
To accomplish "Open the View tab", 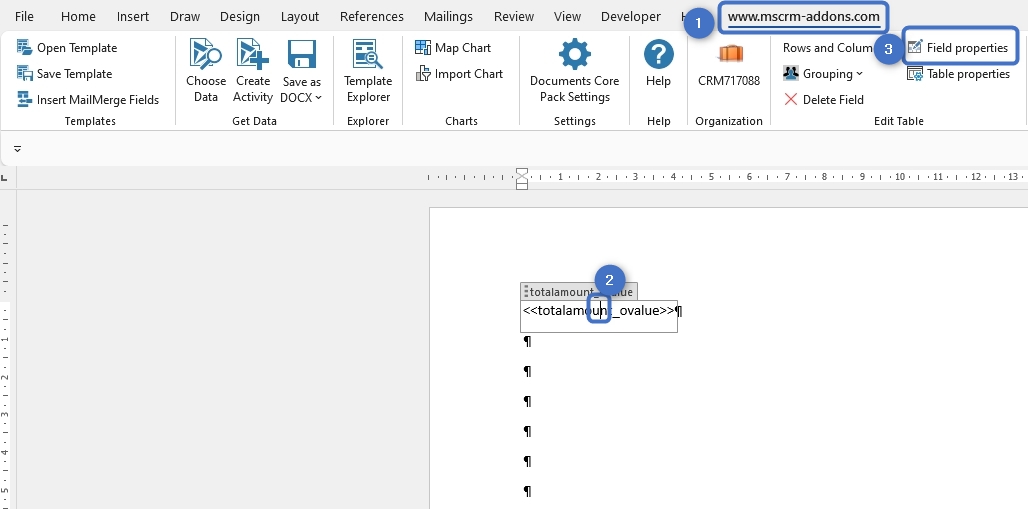I will point(567,16).
